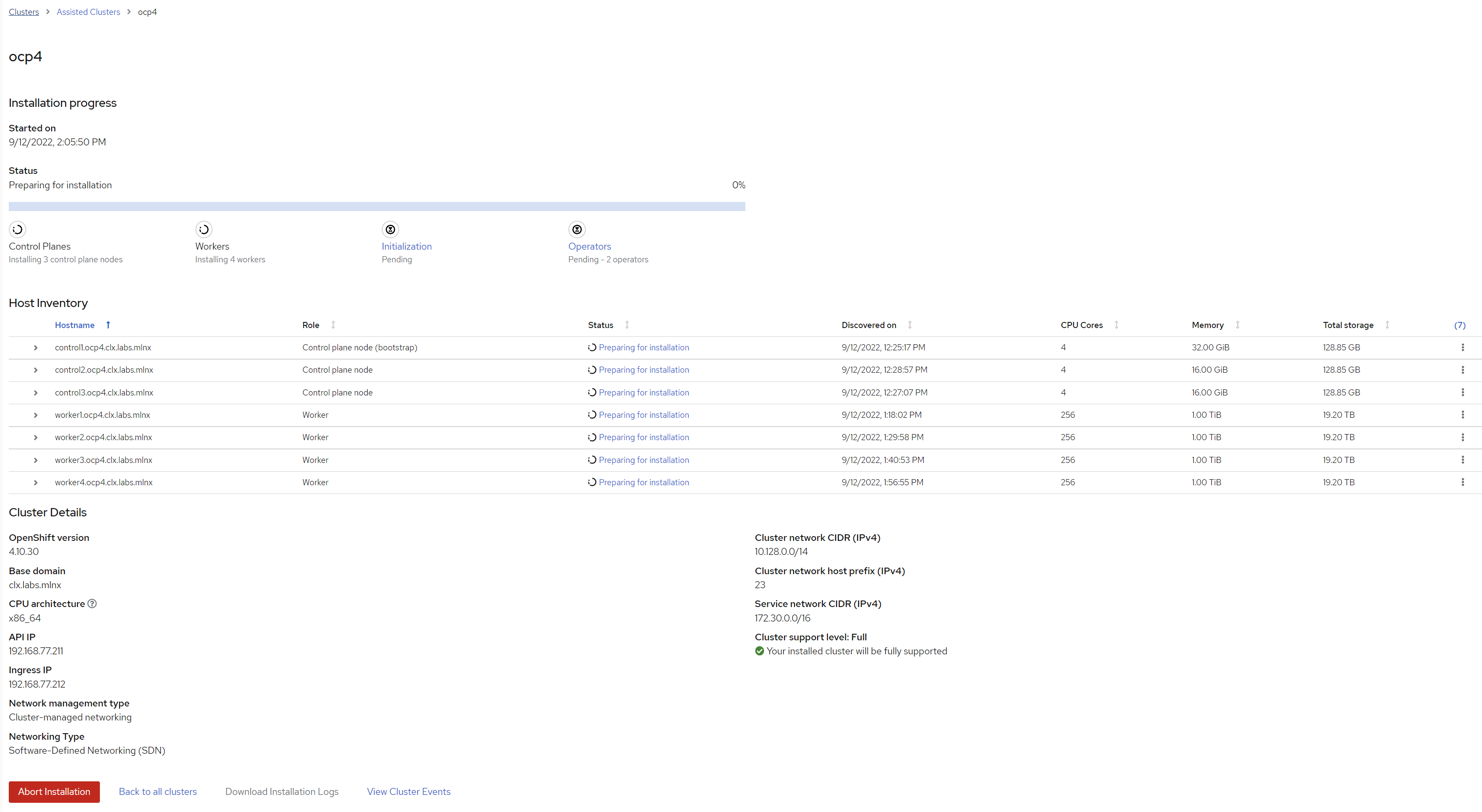Click the Hostname ascending sort arrow
1482x812 pixels.
tap(108, 325)
